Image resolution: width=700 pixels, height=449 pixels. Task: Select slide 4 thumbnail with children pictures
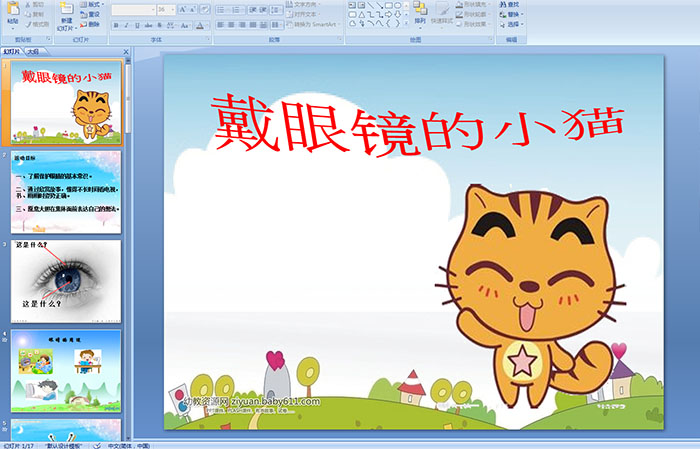point(66,371)
